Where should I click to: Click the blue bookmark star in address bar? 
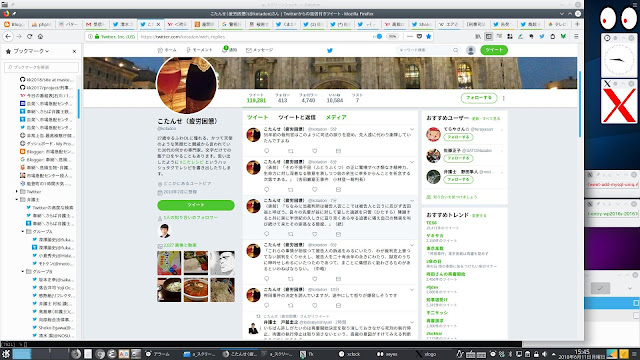(428, 36)
